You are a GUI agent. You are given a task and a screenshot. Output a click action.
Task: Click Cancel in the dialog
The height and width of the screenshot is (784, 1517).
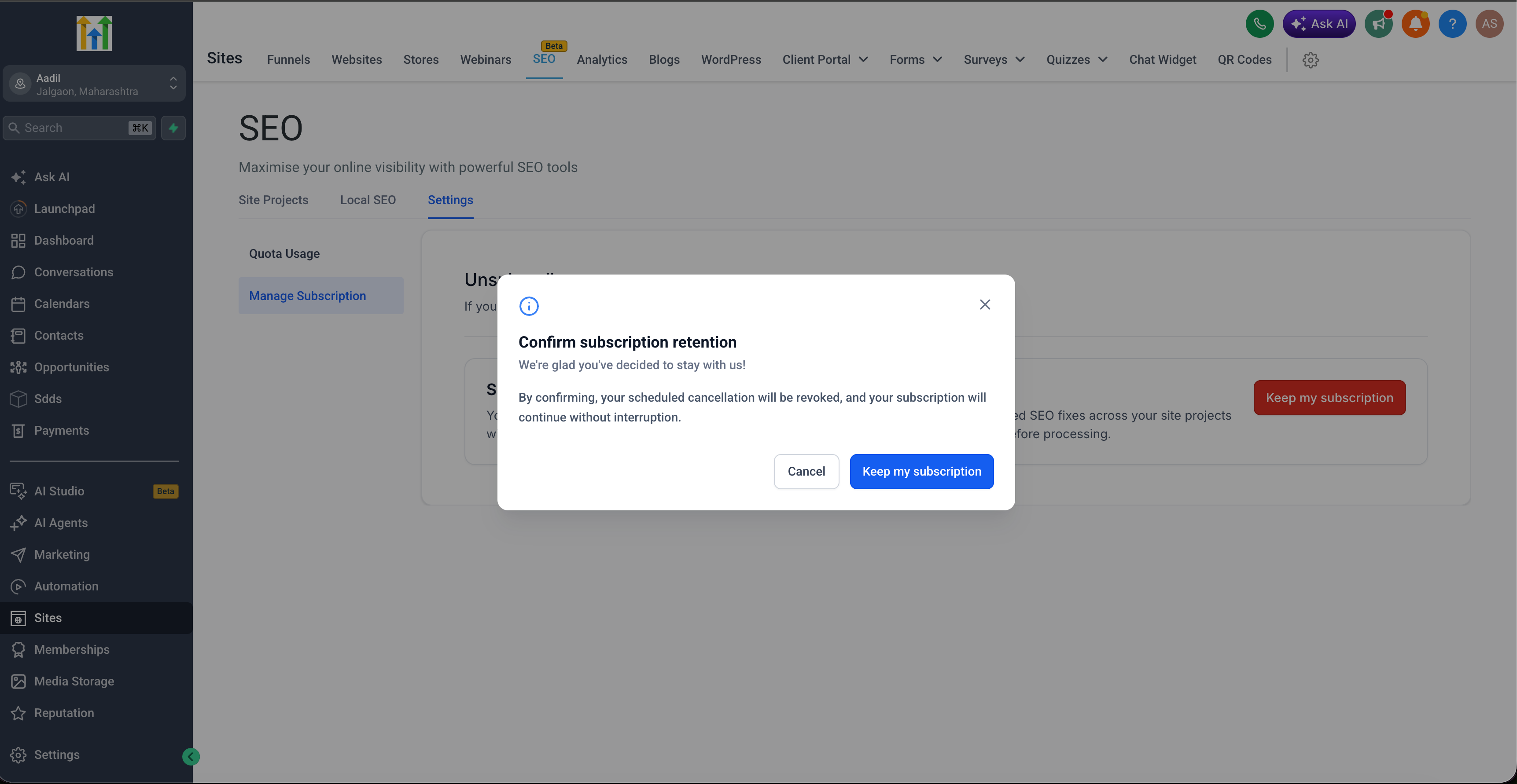pyautogui.click(x=806, y=472)
